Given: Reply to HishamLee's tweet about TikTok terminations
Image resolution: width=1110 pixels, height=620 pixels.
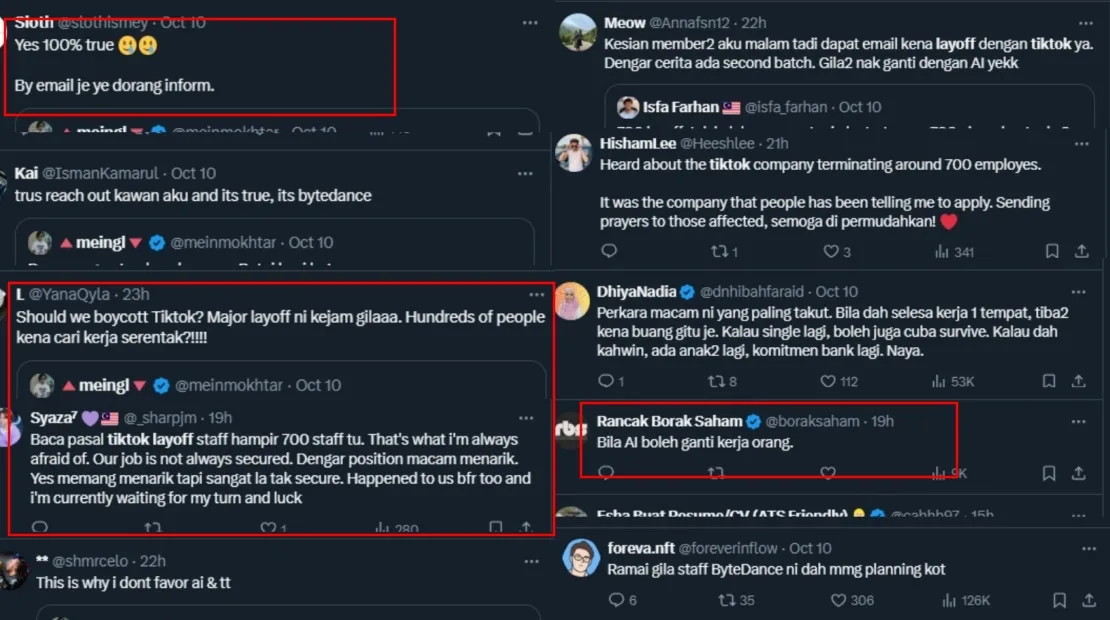Looking at the screenshot, I should point(609,252).
